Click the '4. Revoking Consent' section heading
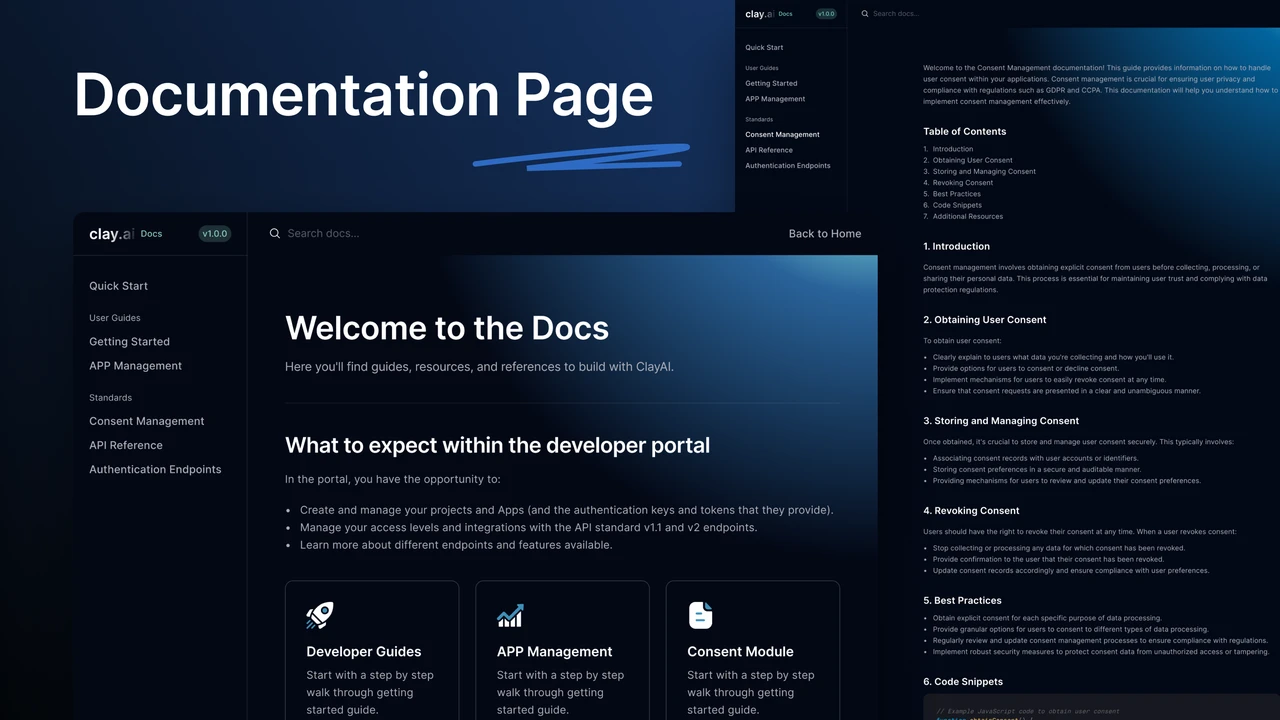The image size is (1280, 720). tap(971, 511)
